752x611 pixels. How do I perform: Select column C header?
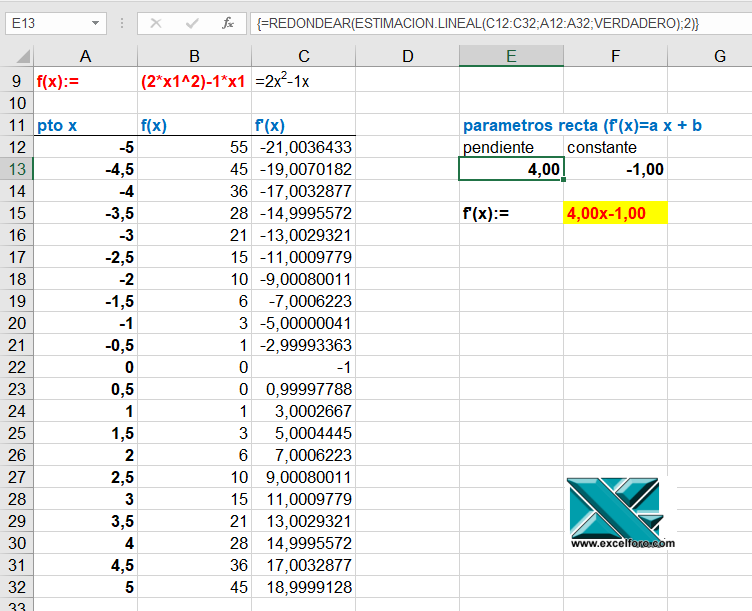[304, 57]
